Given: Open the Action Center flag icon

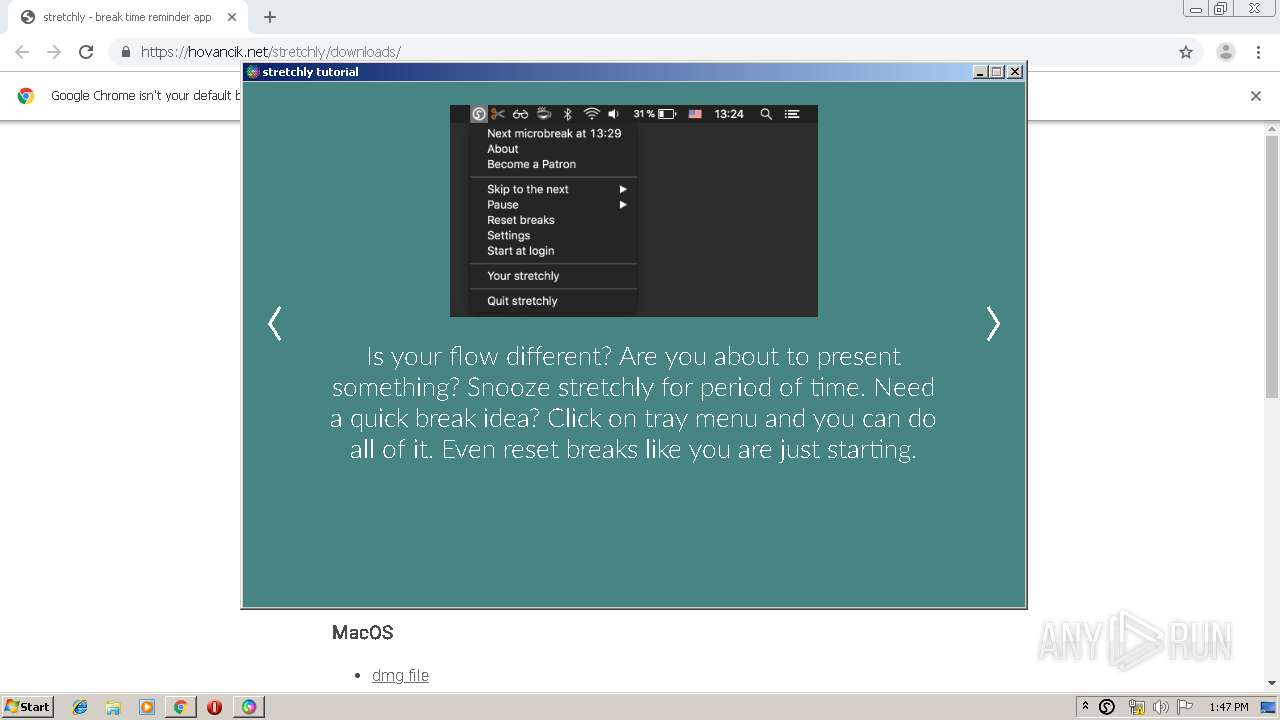Looking at the screenshot, I should pos(1185,707).
